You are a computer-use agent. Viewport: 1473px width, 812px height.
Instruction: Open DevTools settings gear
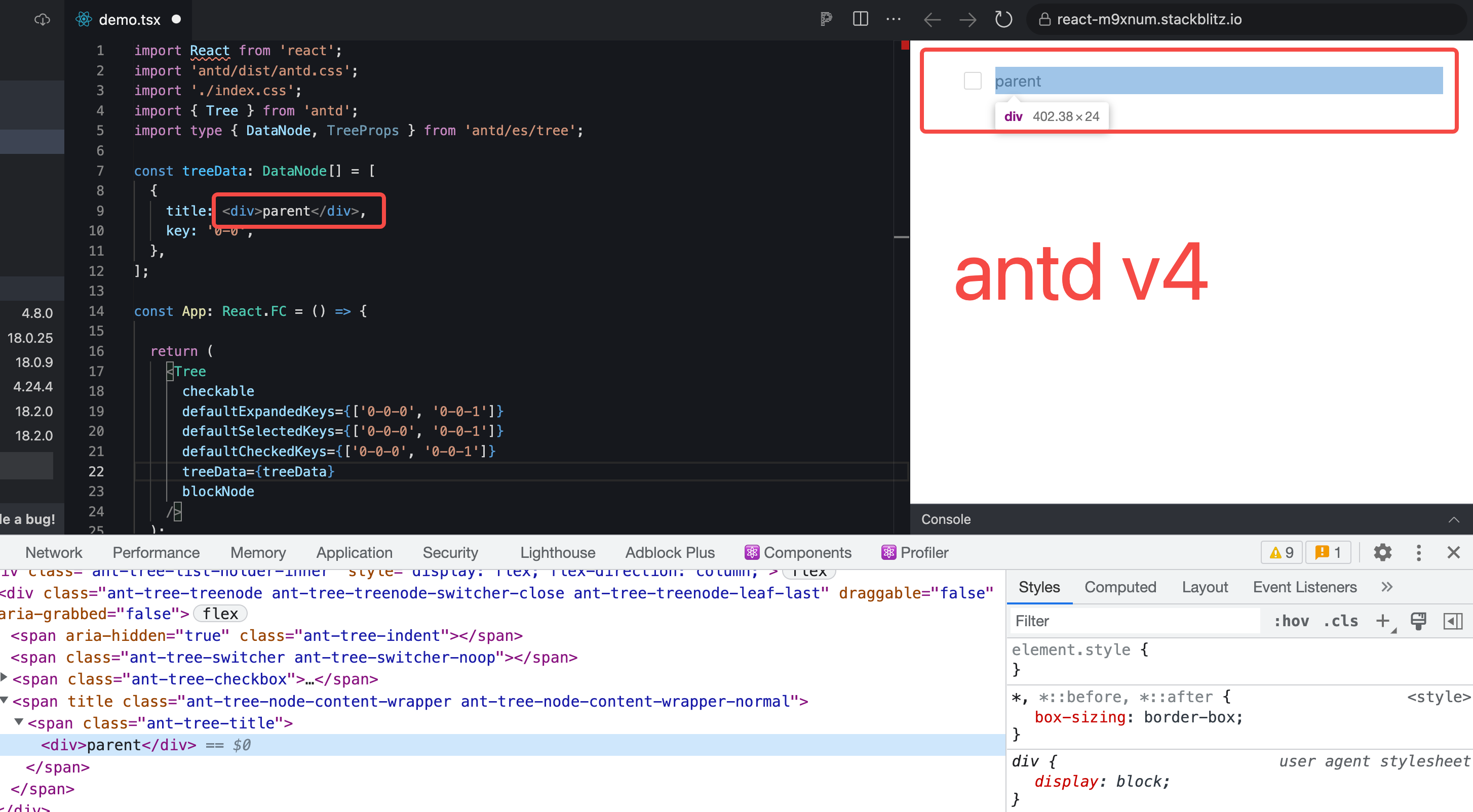(x=1383, y=552)
